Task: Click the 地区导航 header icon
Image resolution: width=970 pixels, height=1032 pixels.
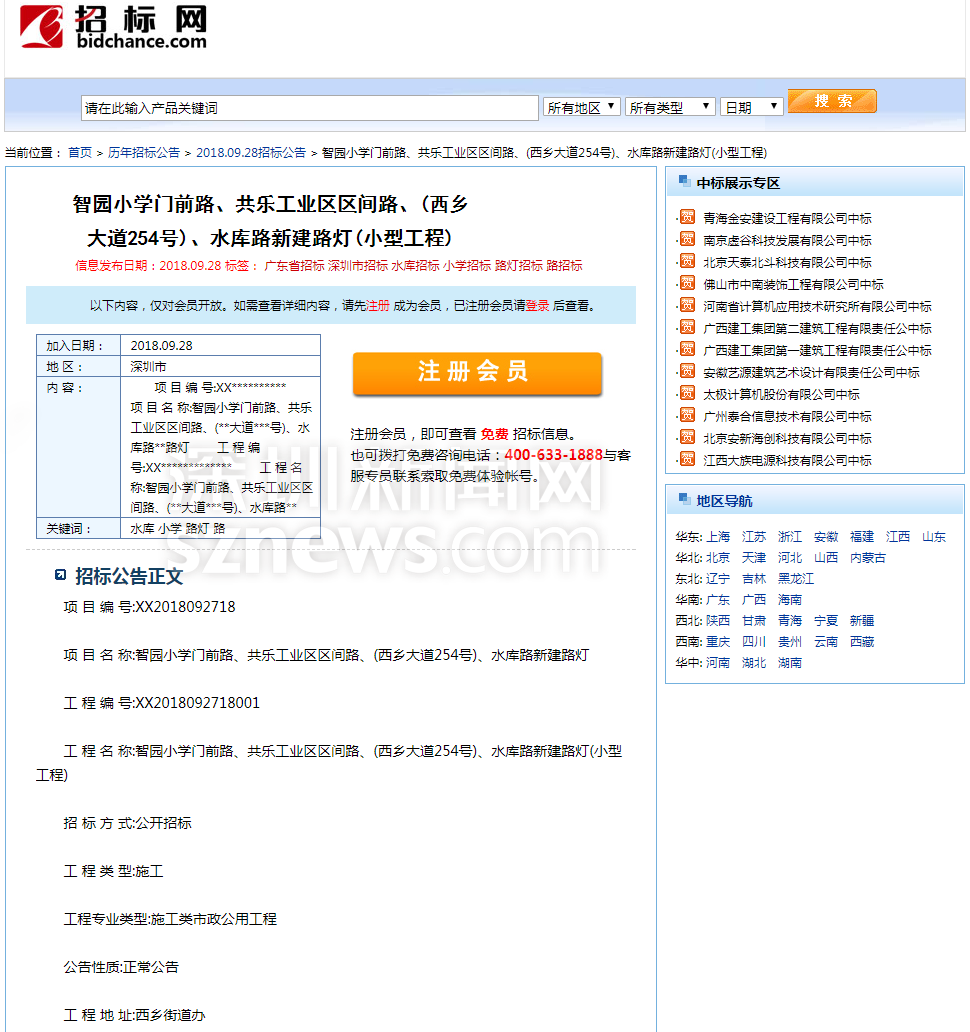Action: (x=684, y=500)
